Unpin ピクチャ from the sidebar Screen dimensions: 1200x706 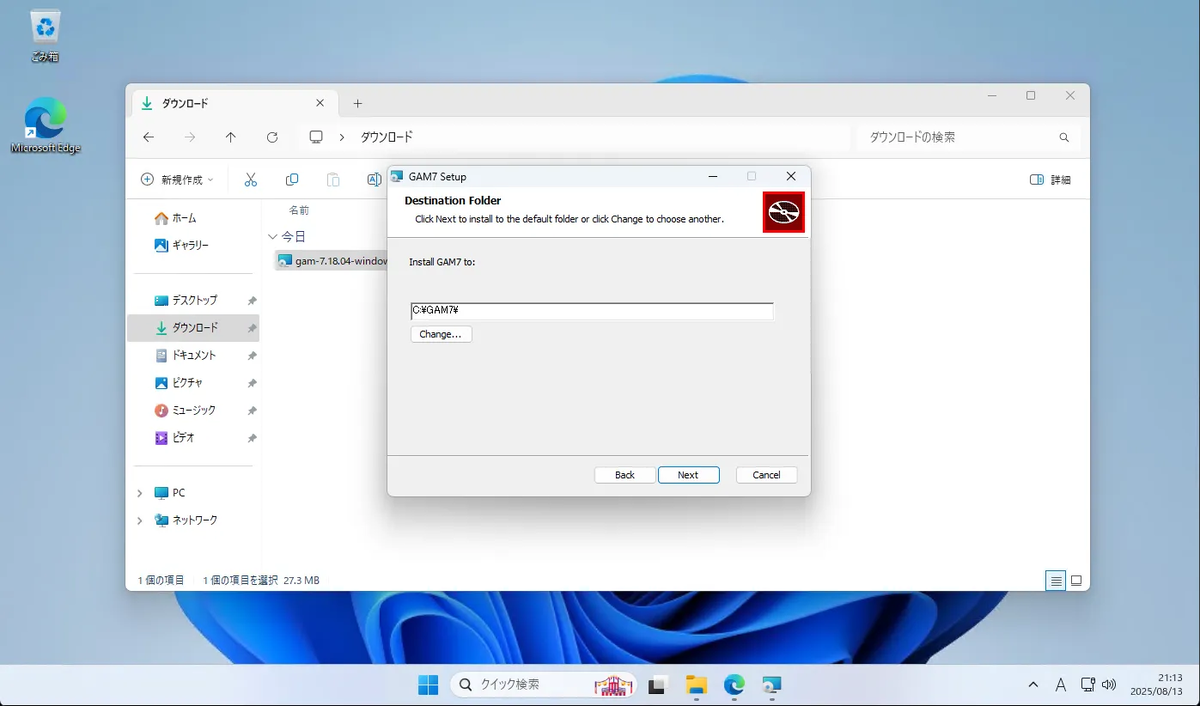[x=251, y=382]
